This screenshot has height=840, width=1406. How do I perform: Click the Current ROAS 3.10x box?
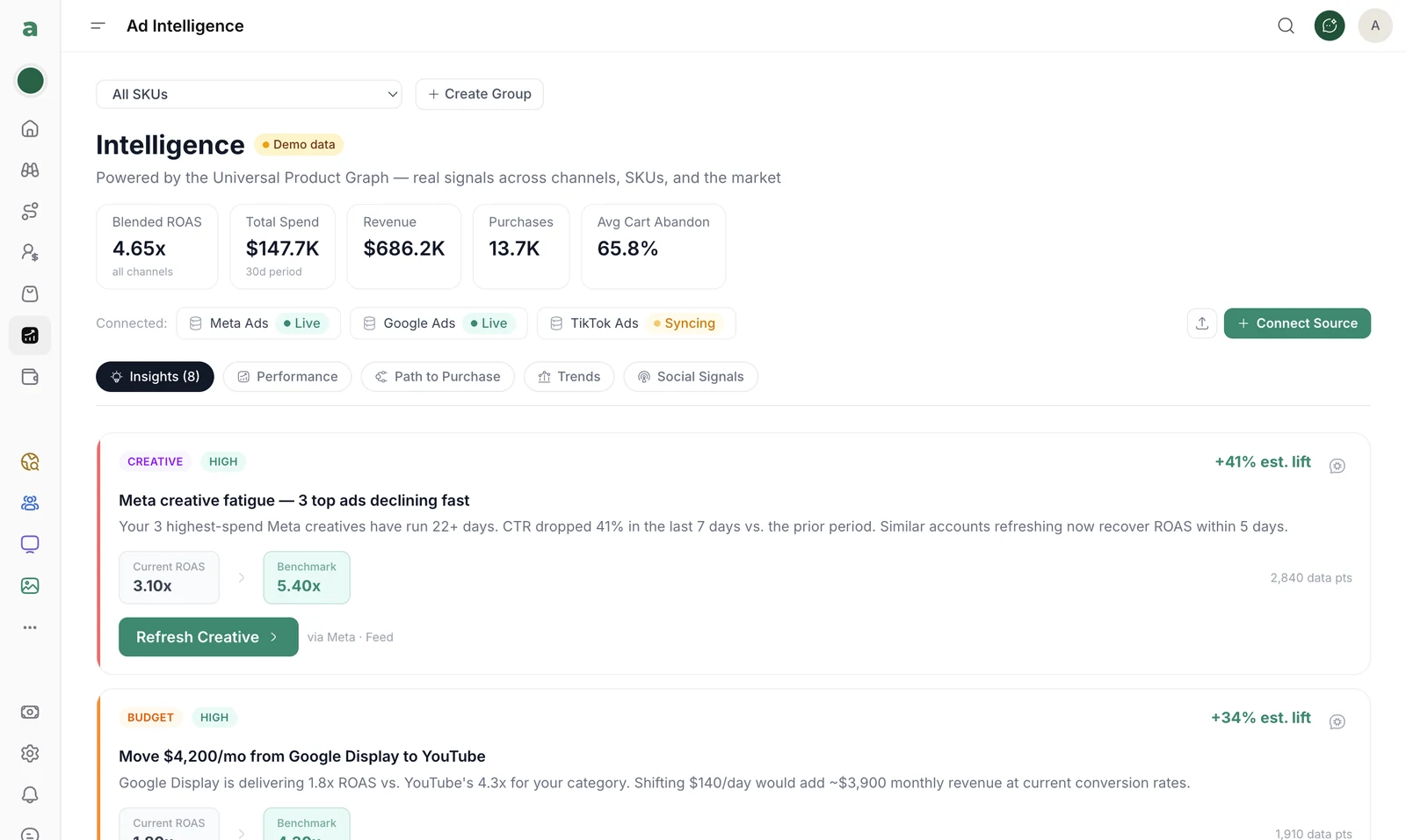(x=169, y=577)
